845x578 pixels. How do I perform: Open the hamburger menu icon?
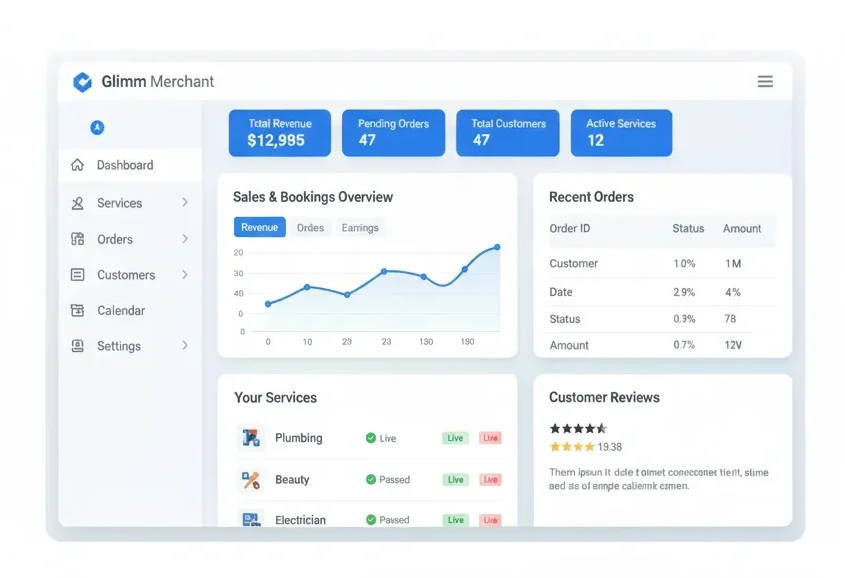pyautogui.click(x=765, y=82)
